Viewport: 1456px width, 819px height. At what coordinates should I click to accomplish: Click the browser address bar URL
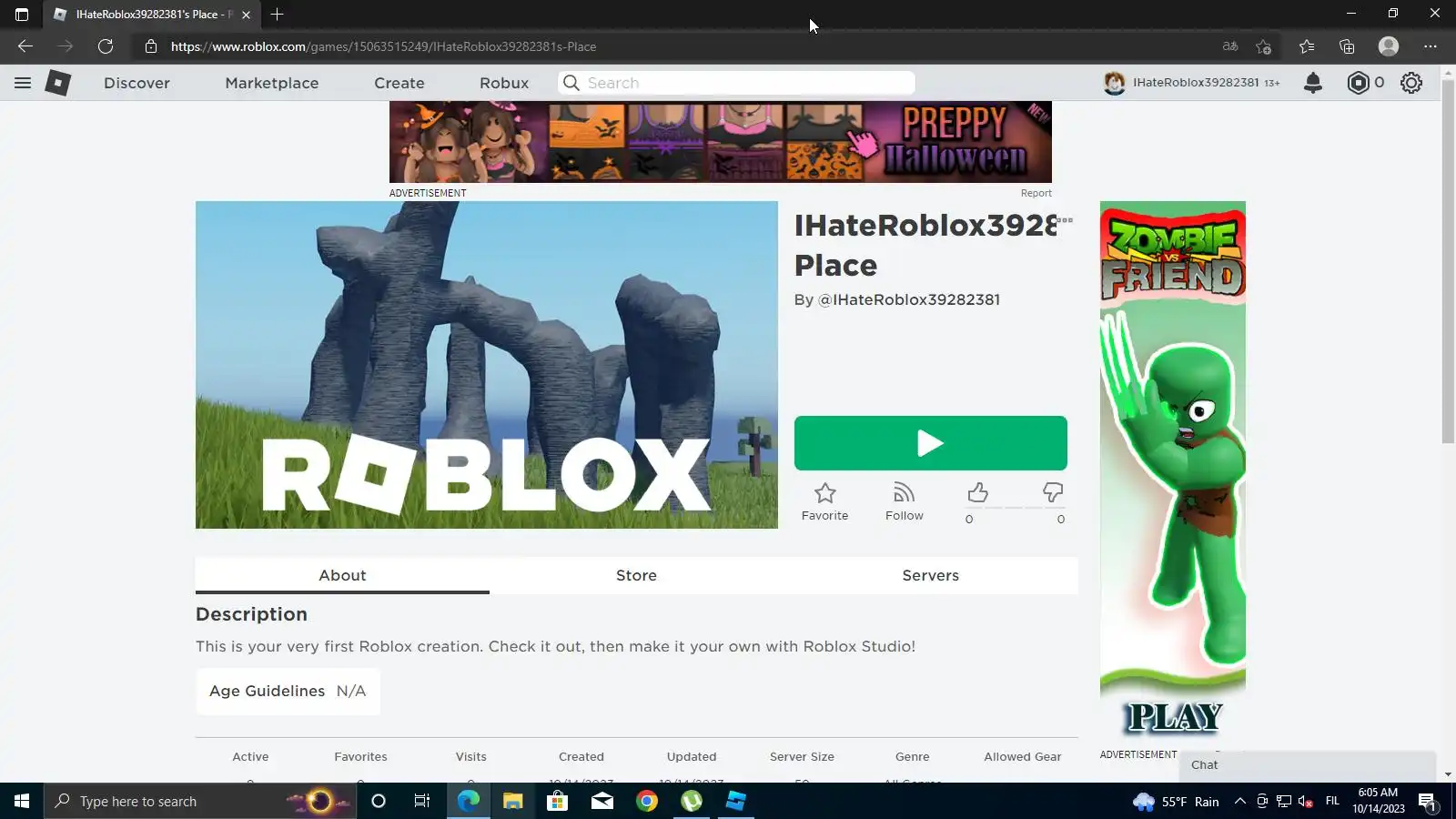point(384,46)
